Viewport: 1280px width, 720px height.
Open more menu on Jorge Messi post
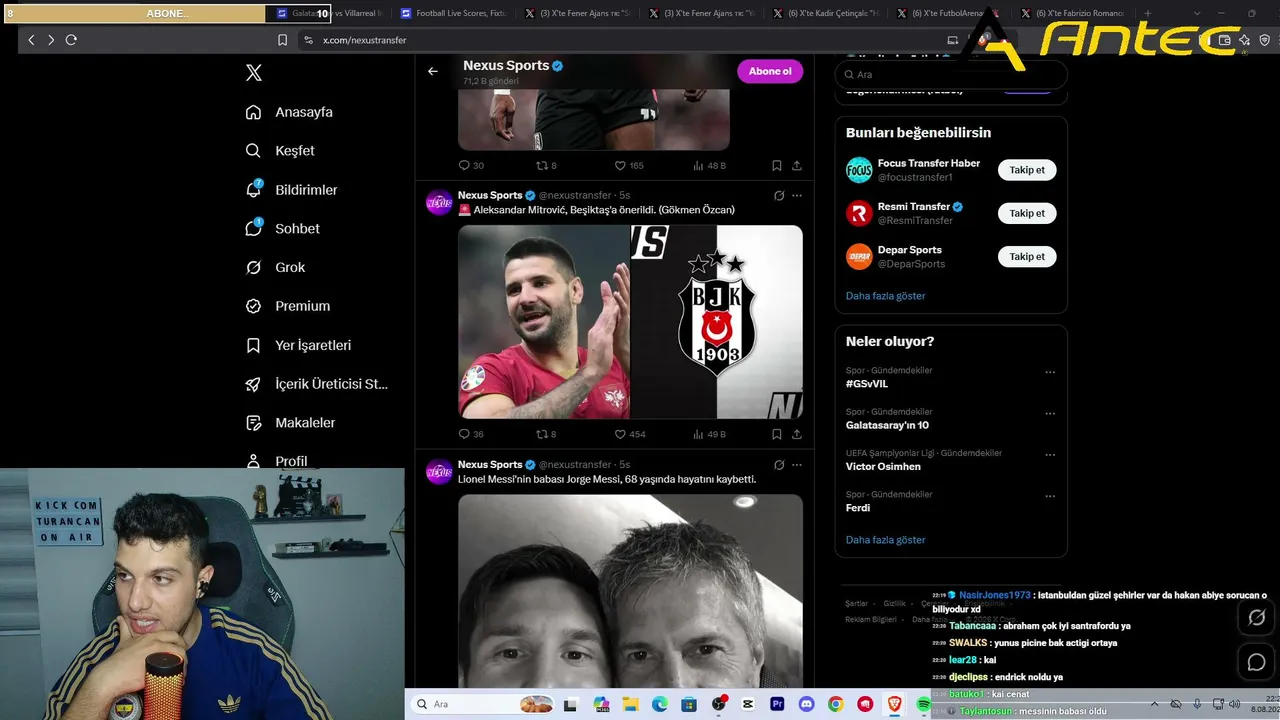797,465
